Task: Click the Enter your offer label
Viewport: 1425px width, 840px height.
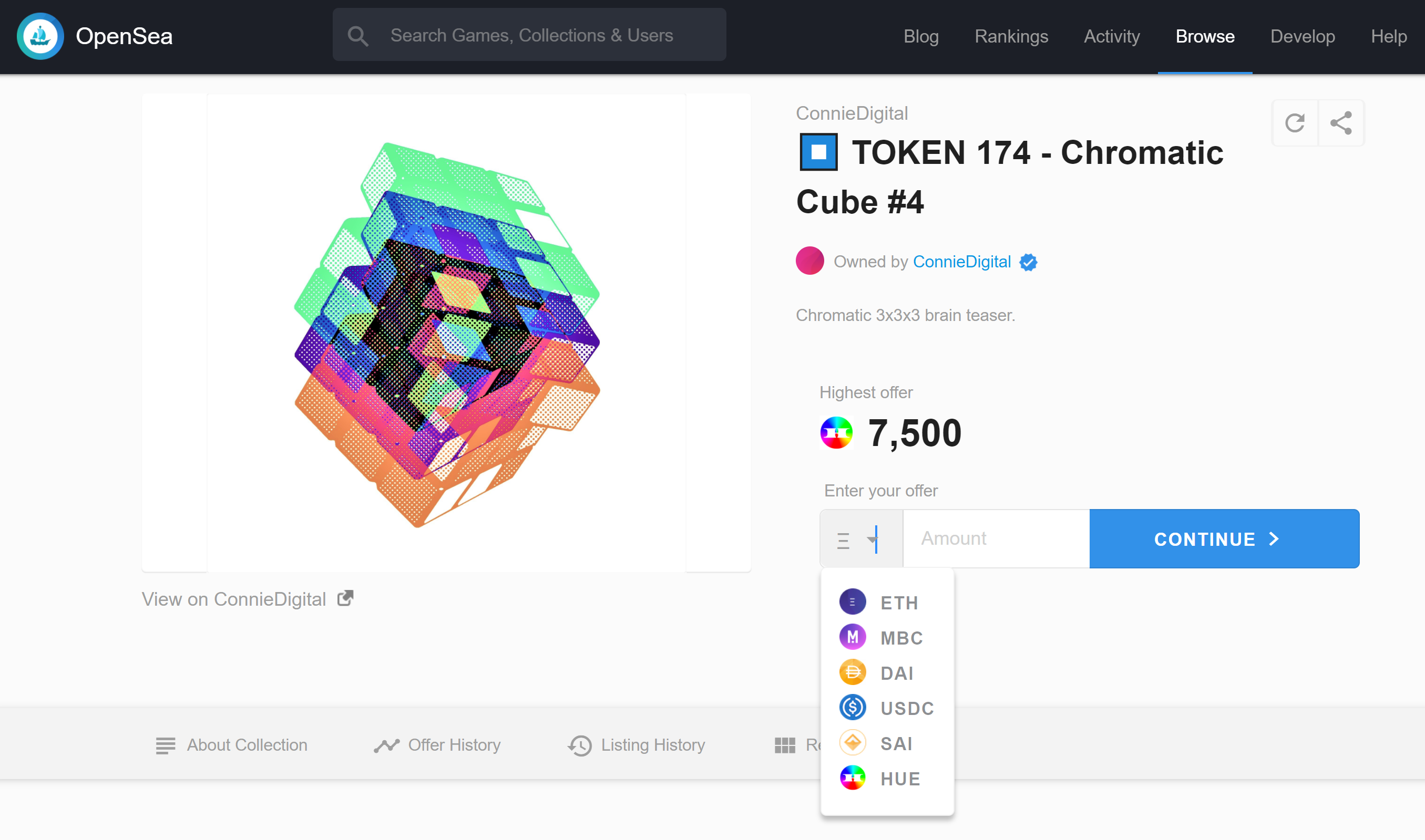Action: [881, 490]
